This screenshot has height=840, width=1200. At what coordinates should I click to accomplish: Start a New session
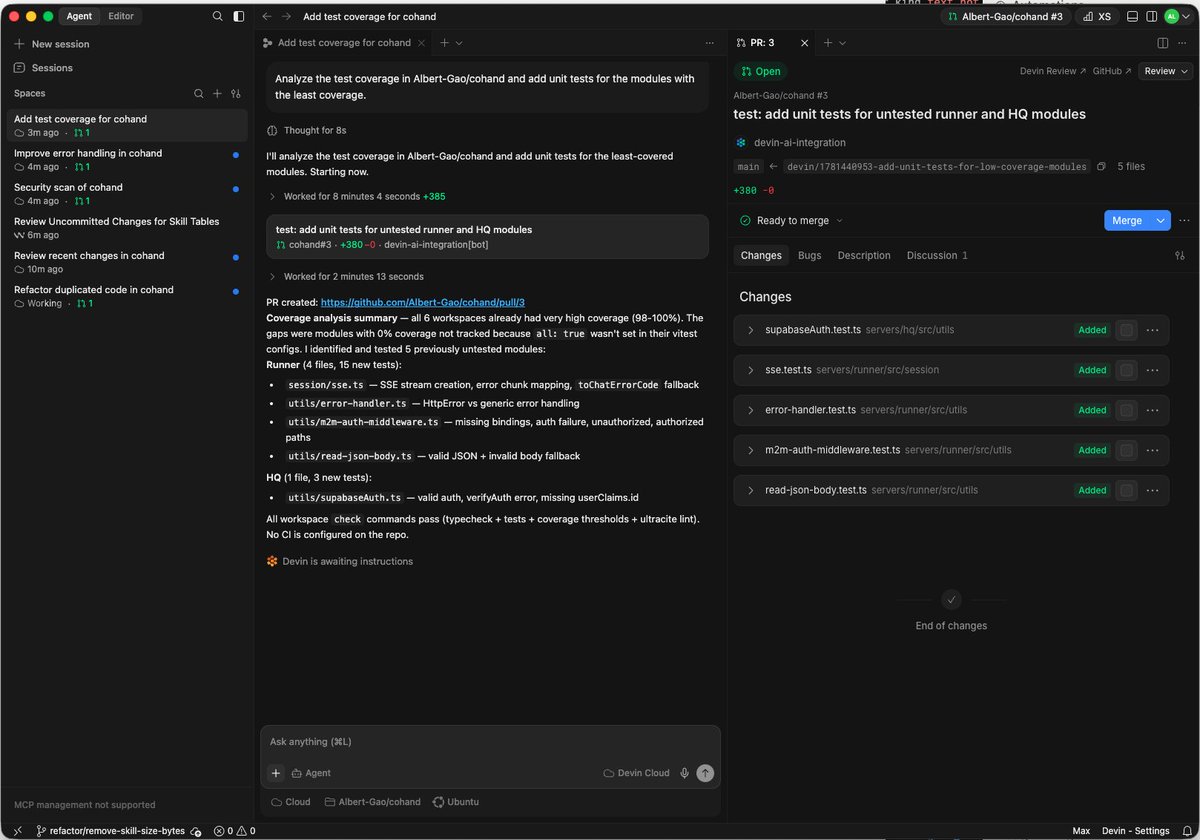[x=52, y=44]
